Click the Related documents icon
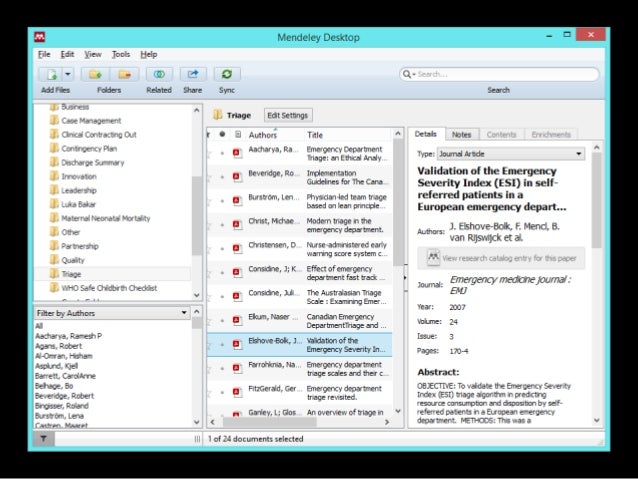This screenshot has width=638, height=479. tap(158, 74)
